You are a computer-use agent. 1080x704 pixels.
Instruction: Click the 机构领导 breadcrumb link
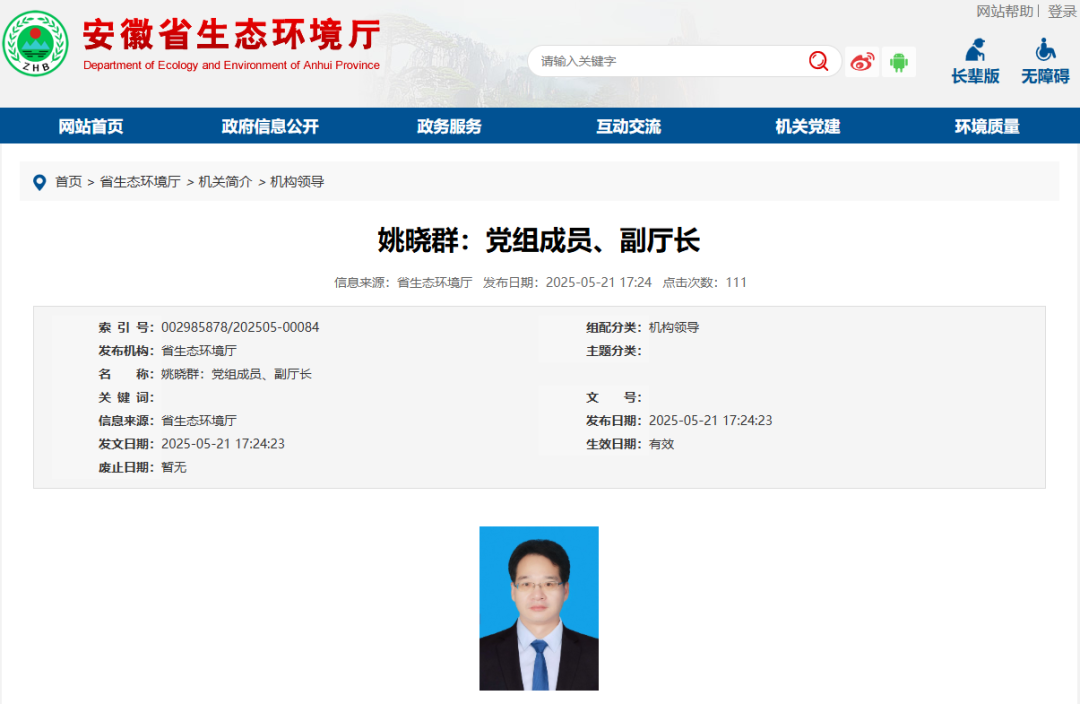click(294, 182)
